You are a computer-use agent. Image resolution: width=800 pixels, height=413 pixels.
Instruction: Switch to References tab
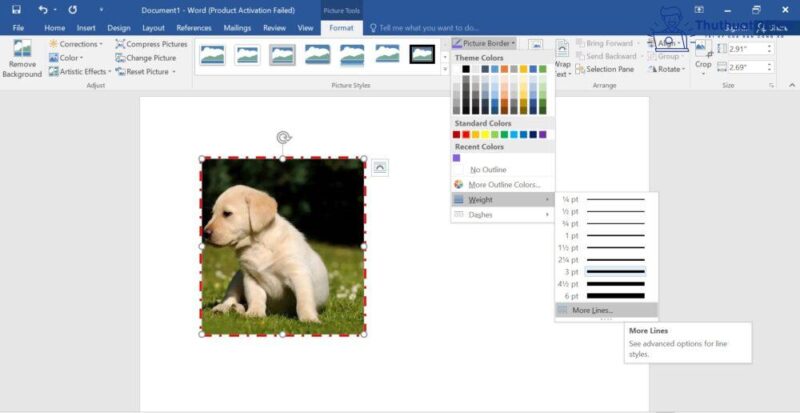[x=194, y=28]
